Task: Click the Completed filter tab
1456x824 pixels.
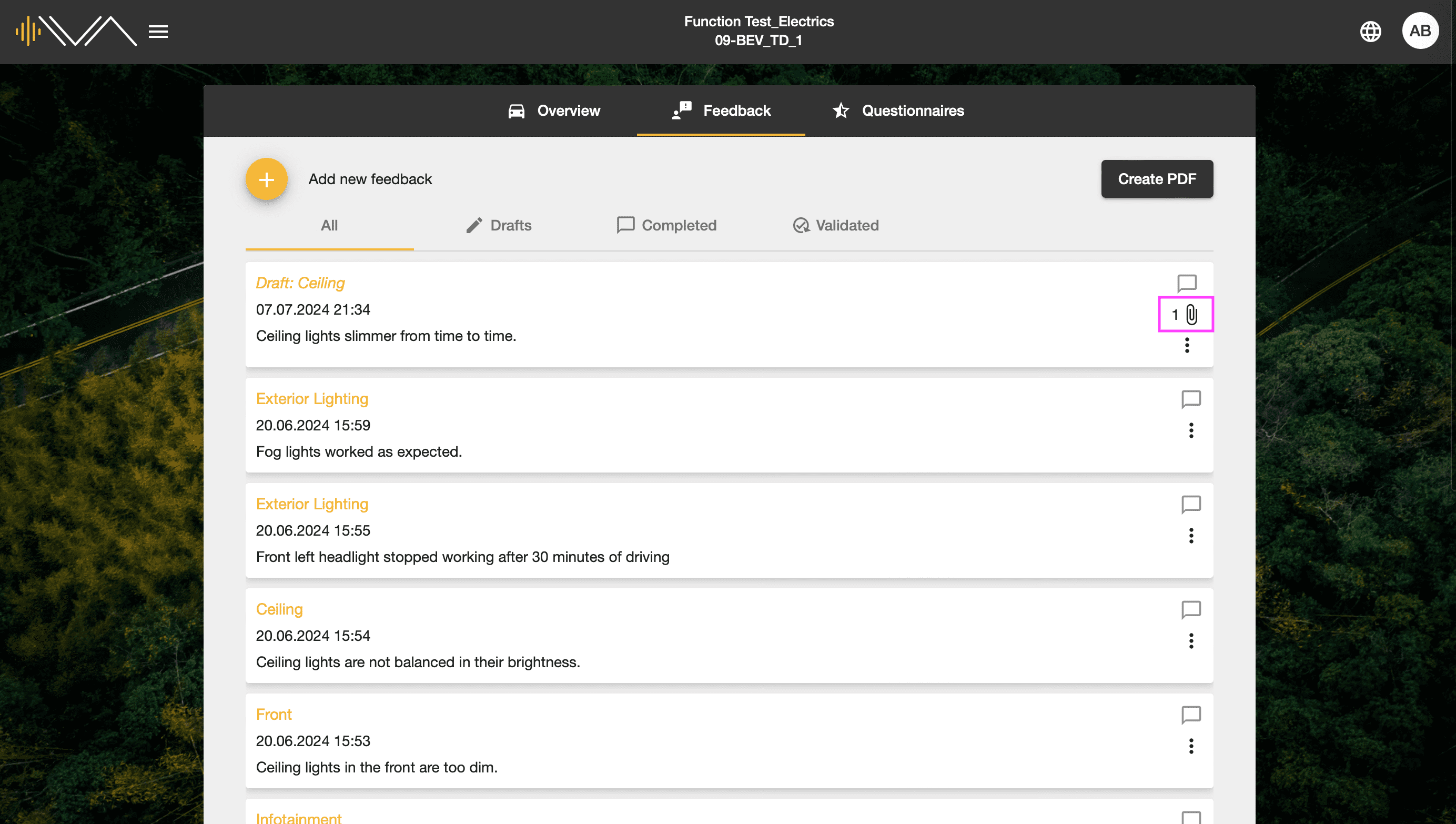Action: pos(666,225)
